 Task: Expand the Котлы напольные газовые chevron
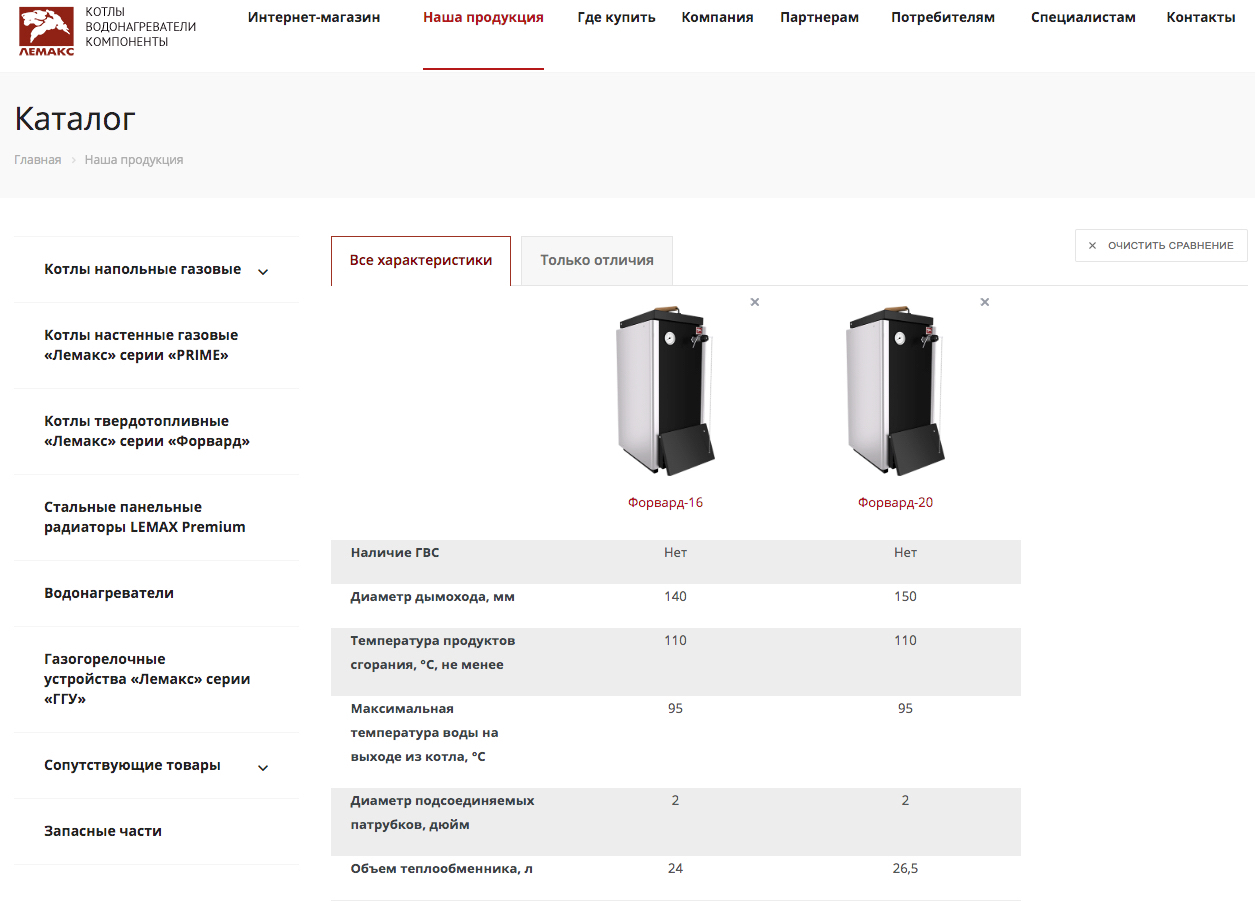click(x=263, y=271)
